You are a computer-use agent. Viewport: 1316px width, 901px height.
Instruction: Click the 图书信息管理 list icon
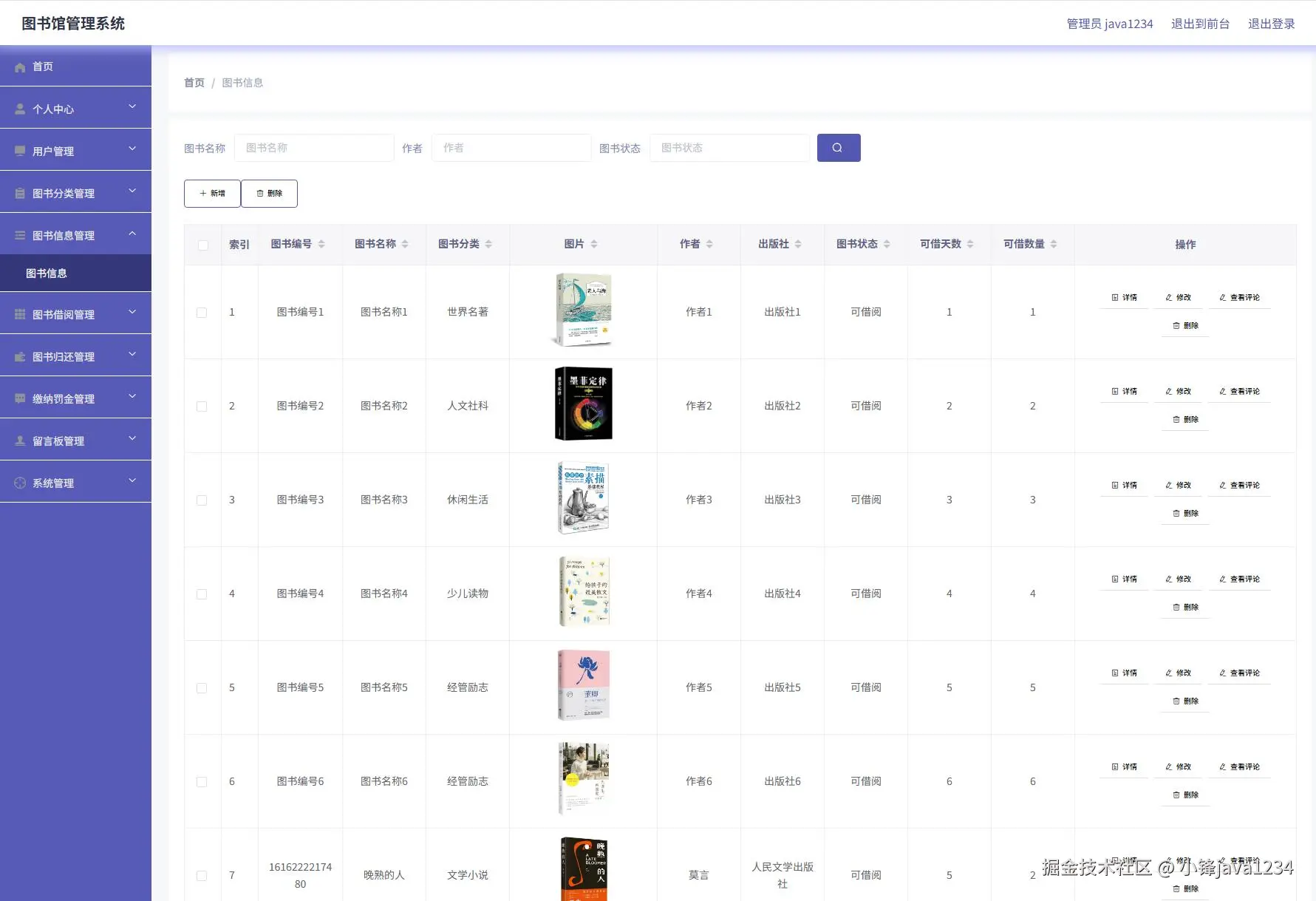pos(20,236)
